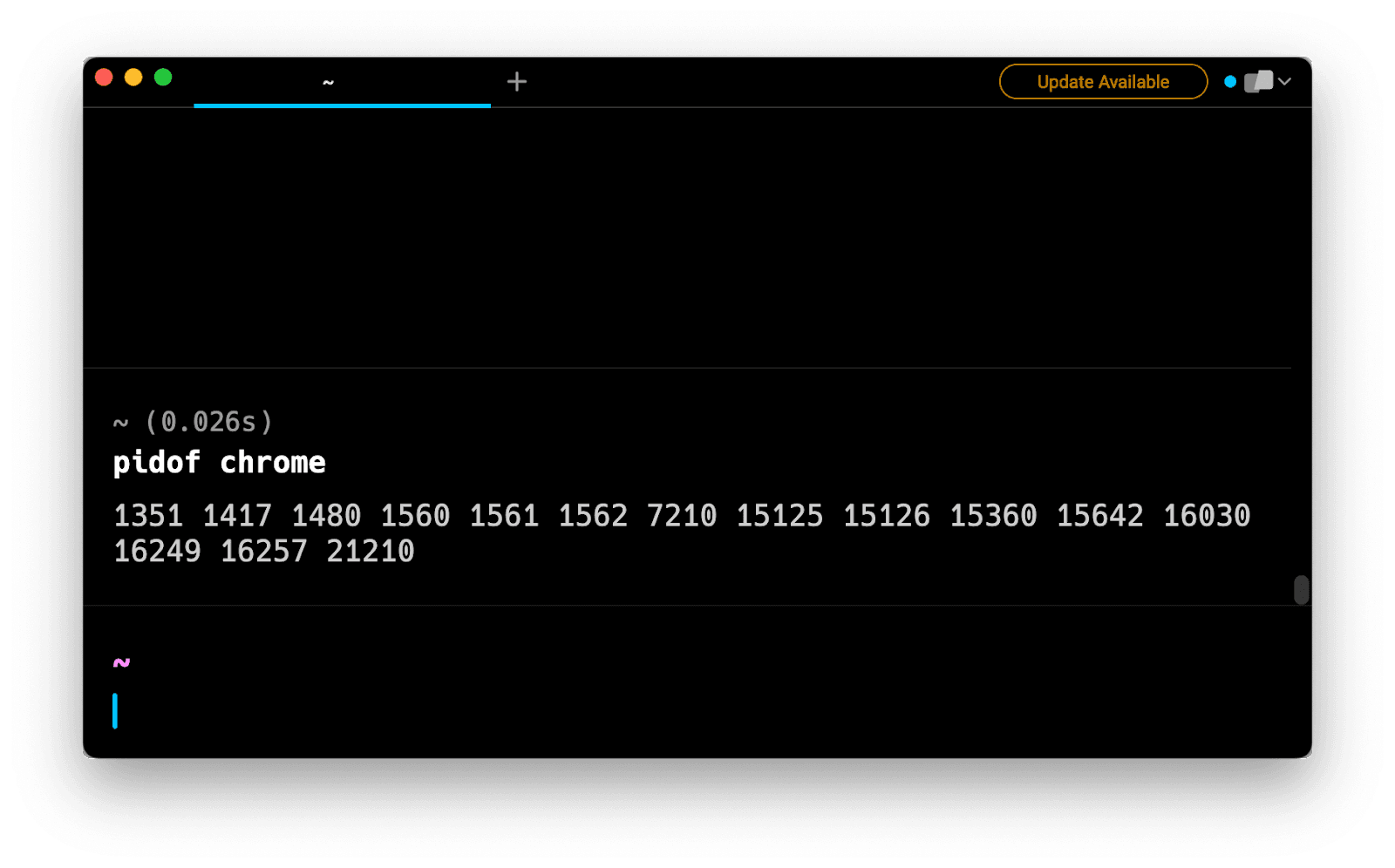
Task: Click the red close traffic light
Action: click(104, 77)
